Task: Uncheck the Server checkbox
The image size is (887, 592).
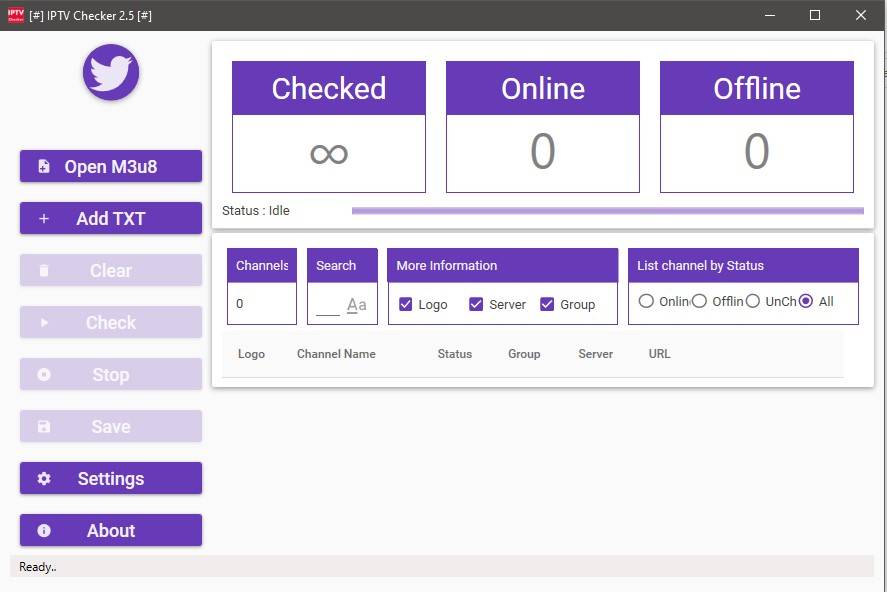Action: coord(476,304)
